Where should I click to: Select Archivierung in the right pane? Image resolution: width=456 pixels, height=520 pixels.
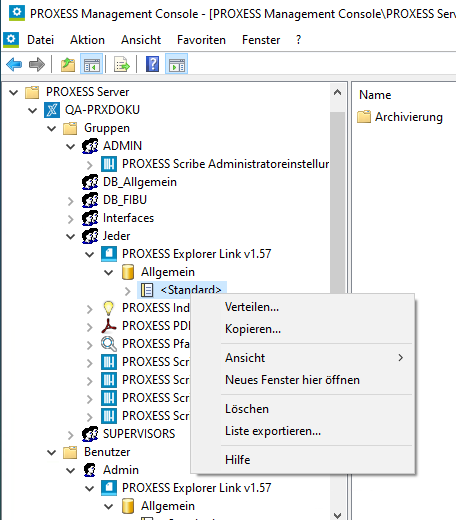tap(409, 117)
